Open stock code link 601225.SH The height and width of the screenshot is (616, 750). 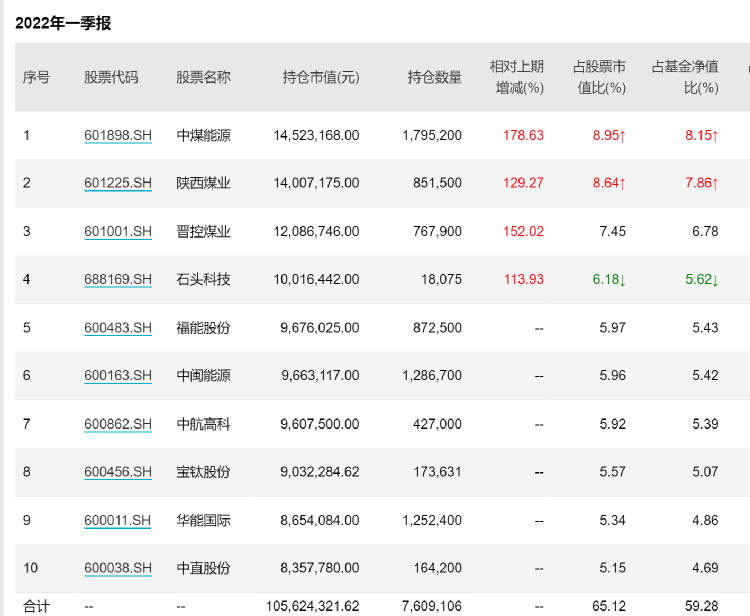pyautogui.click(x=118, y=183)
